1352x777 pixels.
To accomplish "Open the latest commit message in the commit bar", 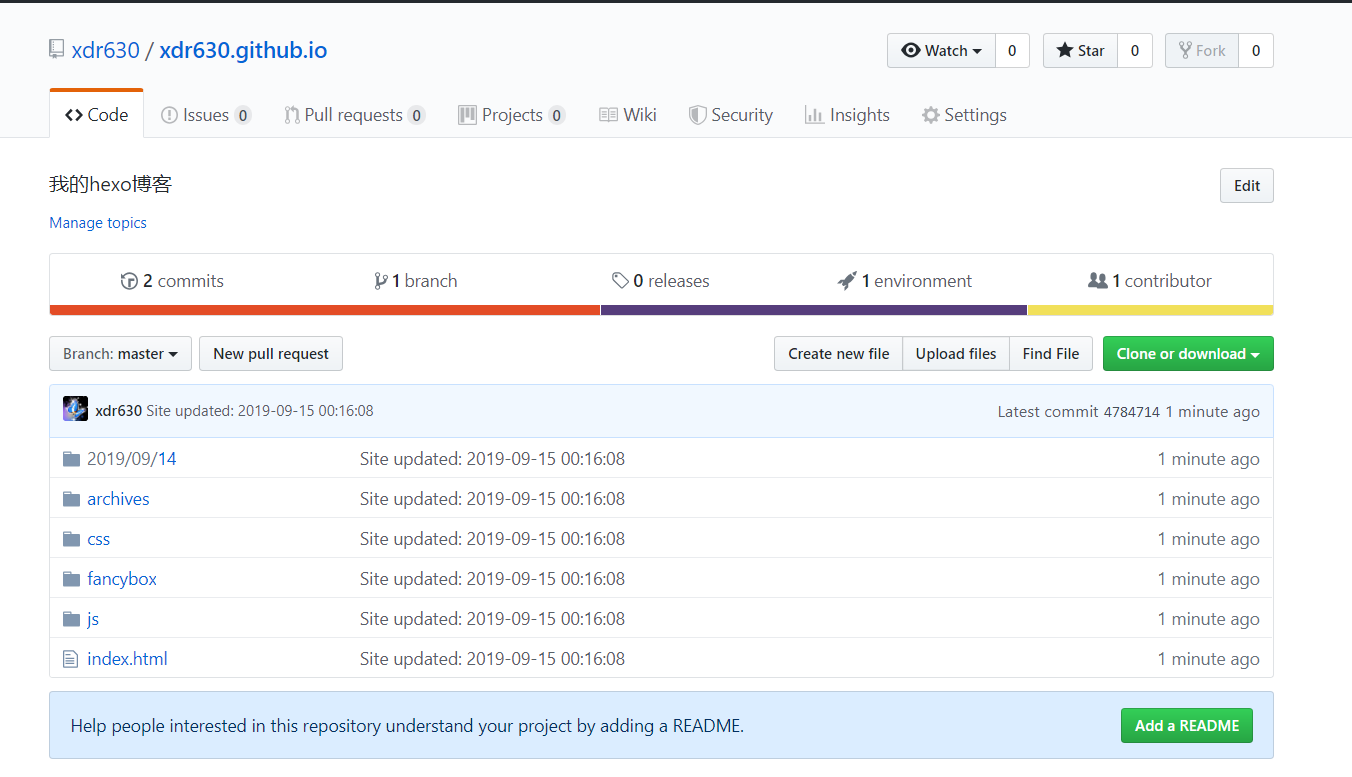I will click(x=260, y=411).
